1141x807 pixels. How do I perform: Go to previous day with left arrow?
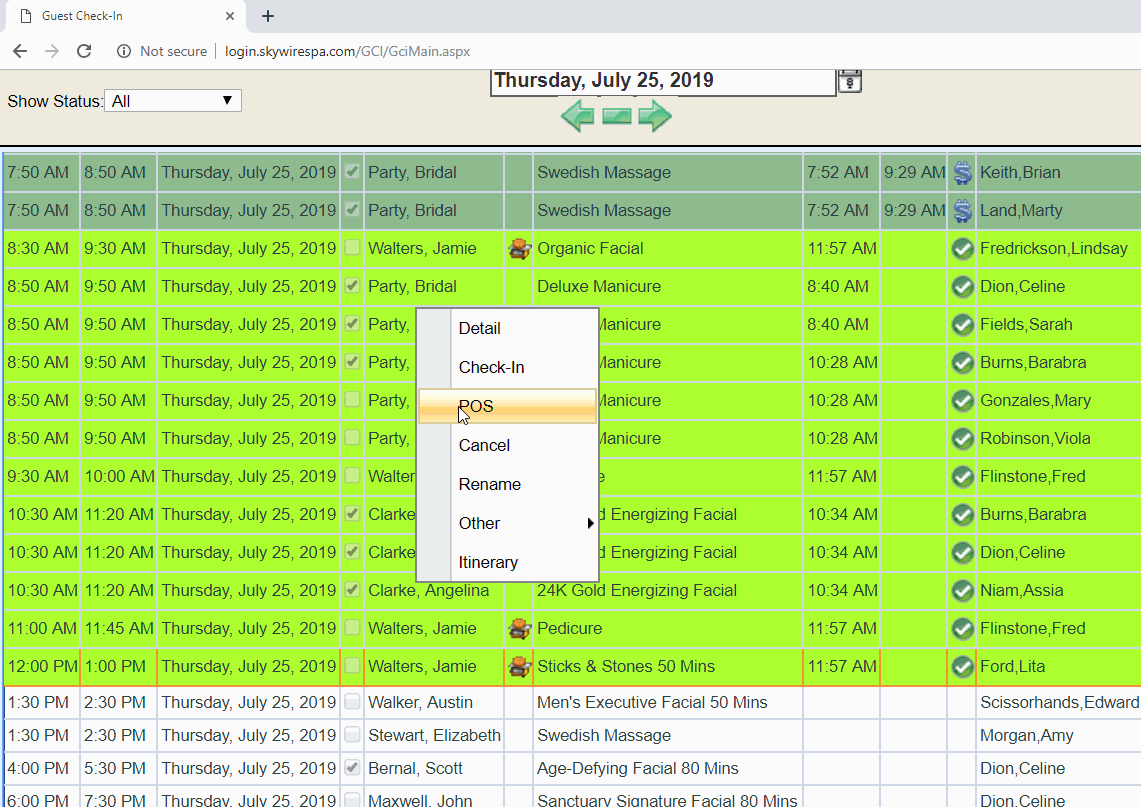577,116
